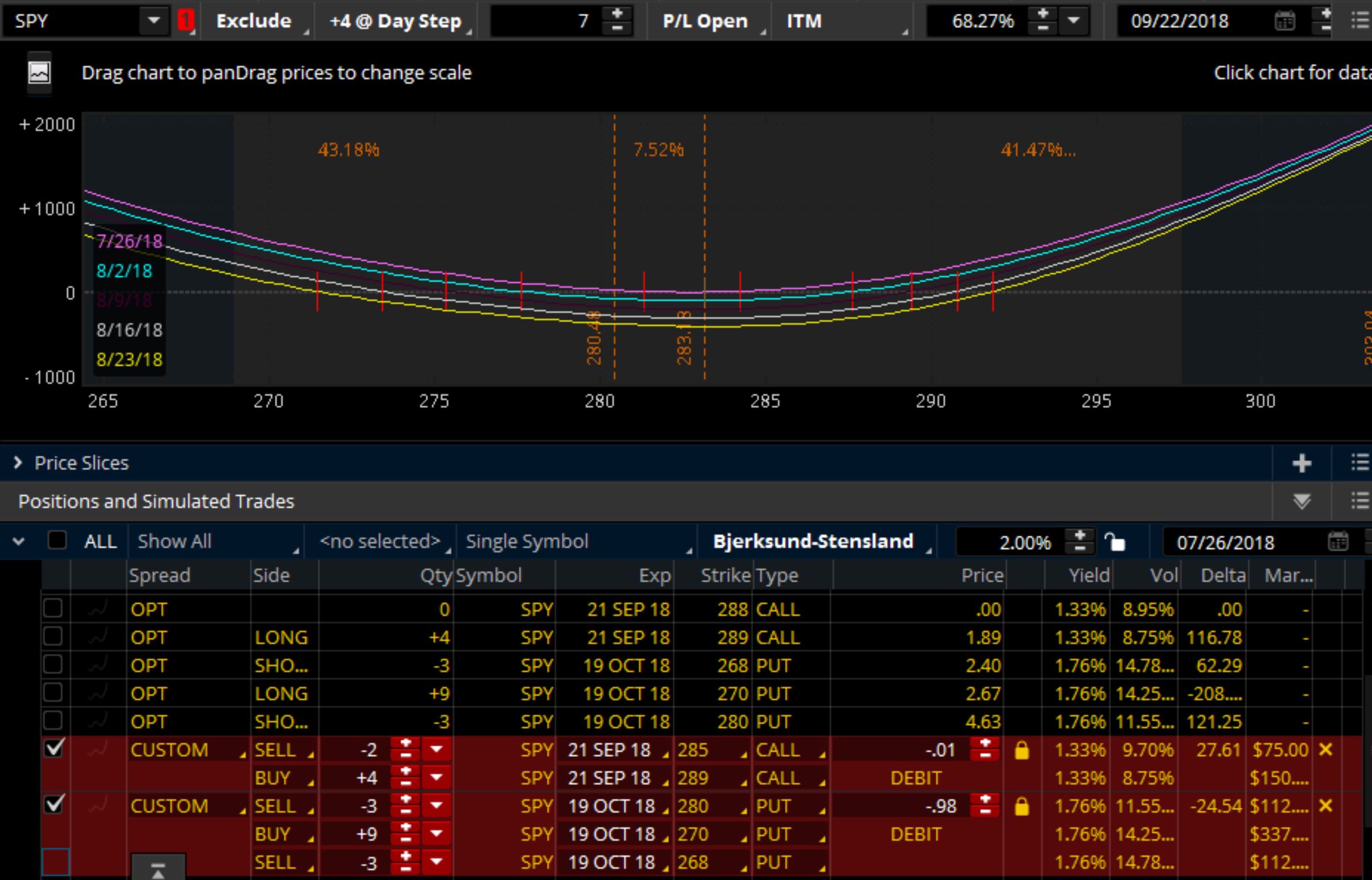Open the Exclude menu in top bar
Image resolution: width=1372 pixels, height=880 pixels.
254,21
